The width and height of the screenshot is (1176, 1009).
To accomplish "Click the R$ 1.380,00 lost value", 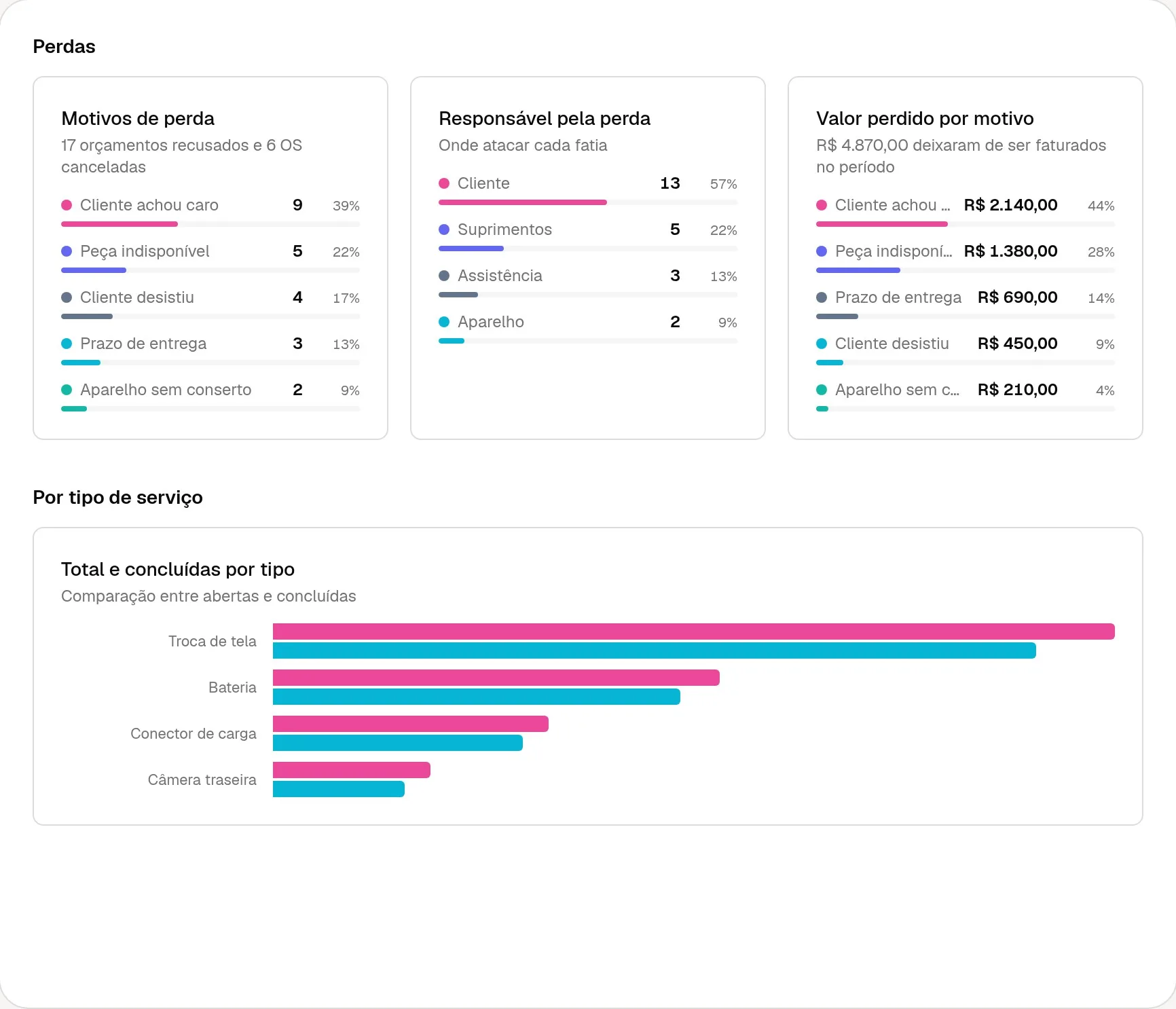I will coord(1010,251).
